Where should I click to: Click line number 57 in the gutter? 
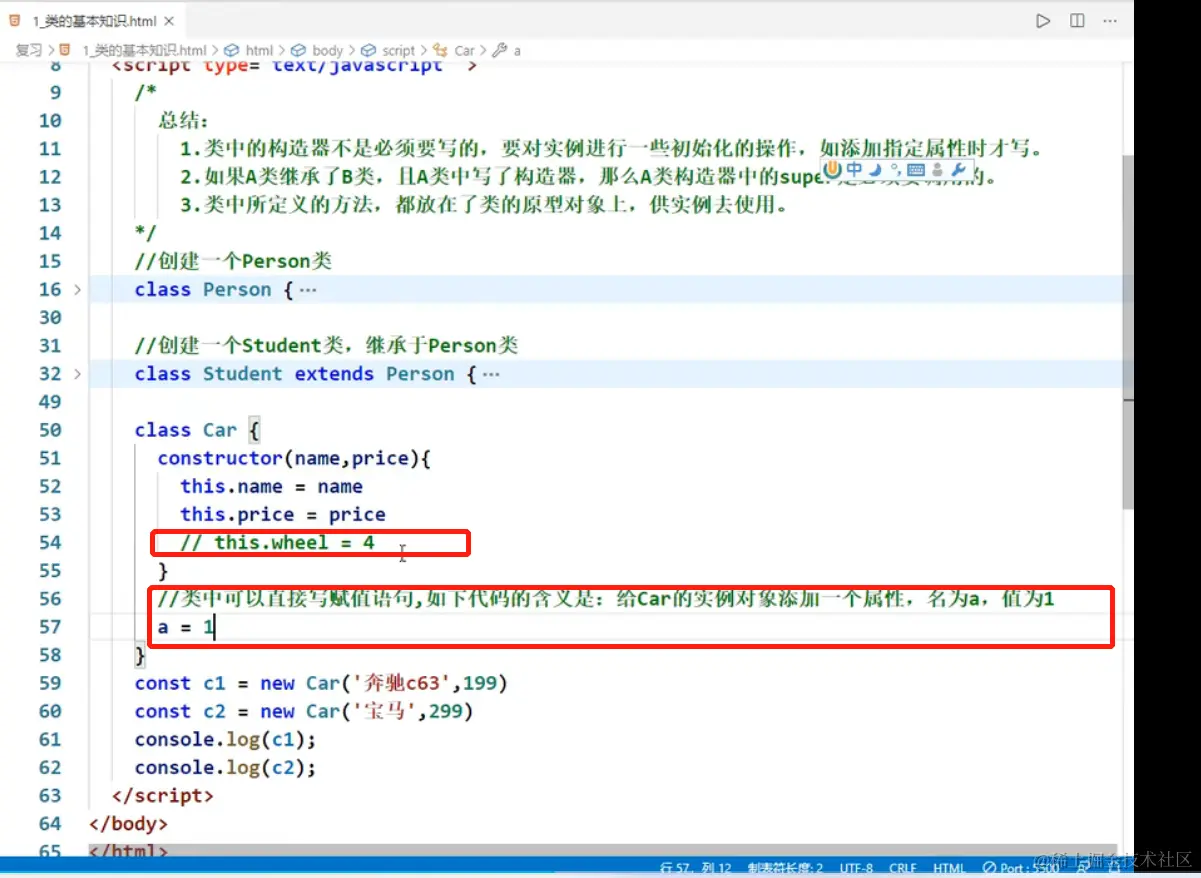coord(50,627)
